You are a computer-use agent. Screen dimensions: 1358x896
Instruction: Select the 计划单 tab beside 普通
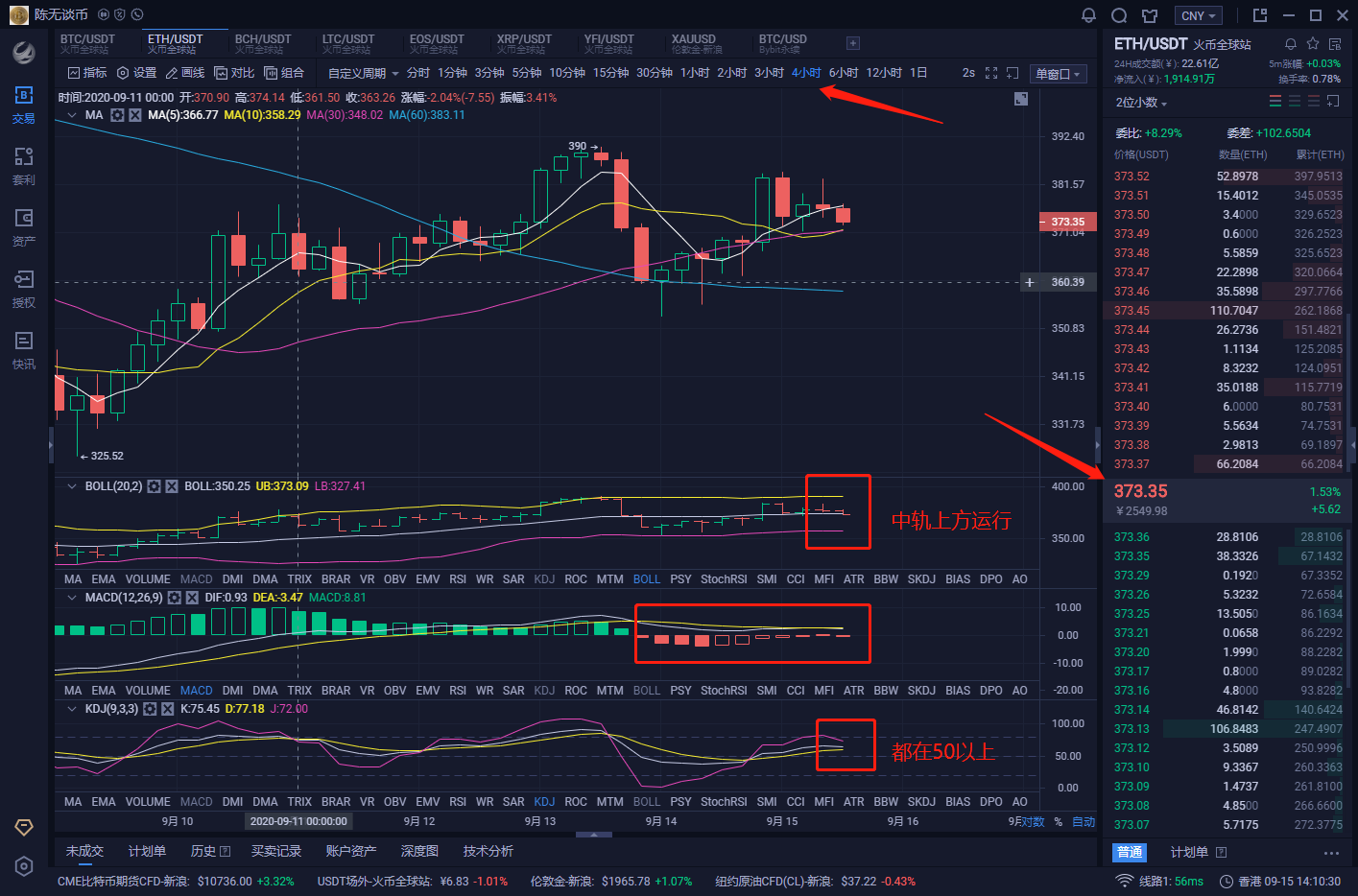[1189, 852]
